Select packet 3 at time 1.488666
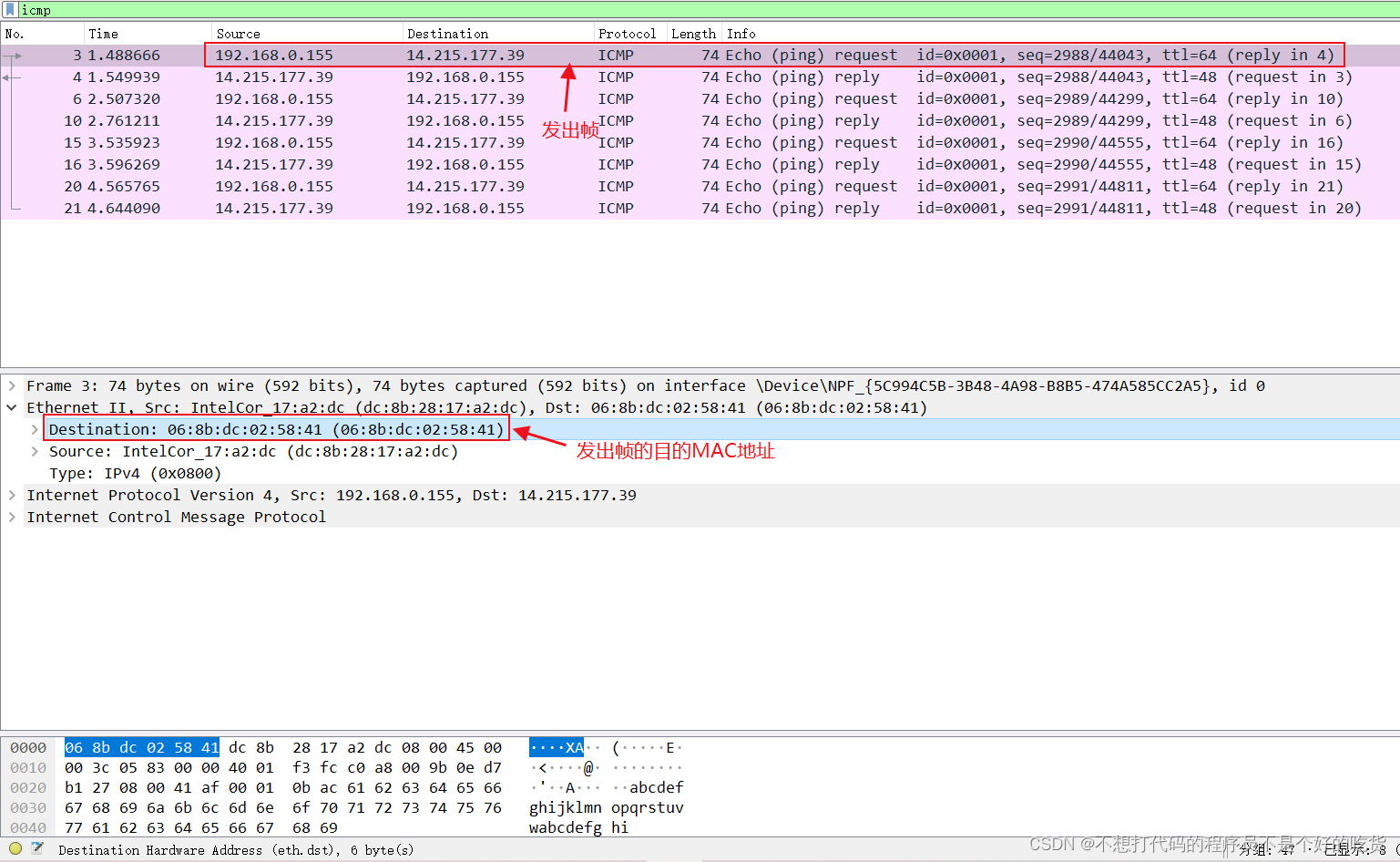The image size is (1400, 862). 700,56
